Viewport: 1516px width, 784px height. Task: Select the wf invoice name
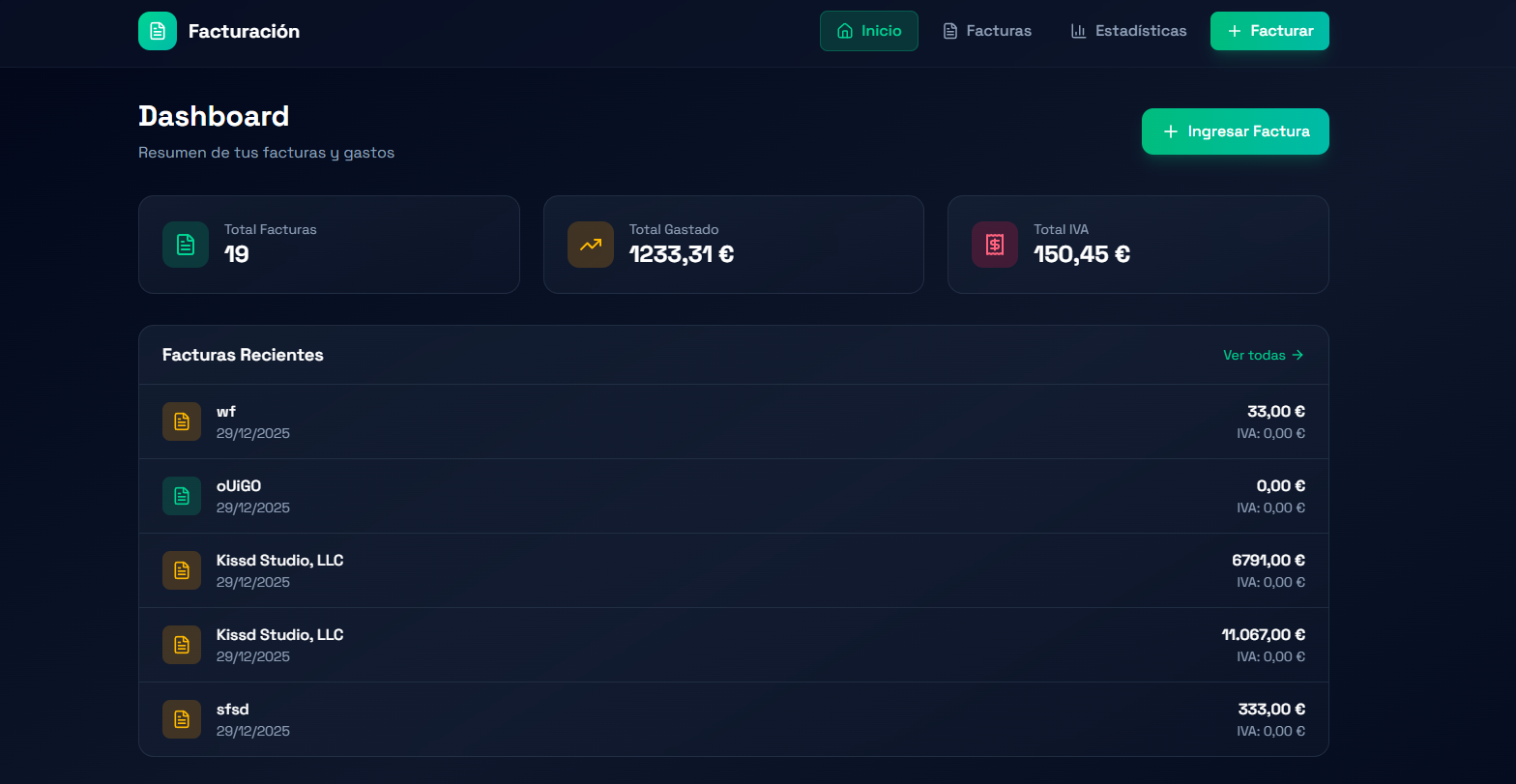point(226,412)
